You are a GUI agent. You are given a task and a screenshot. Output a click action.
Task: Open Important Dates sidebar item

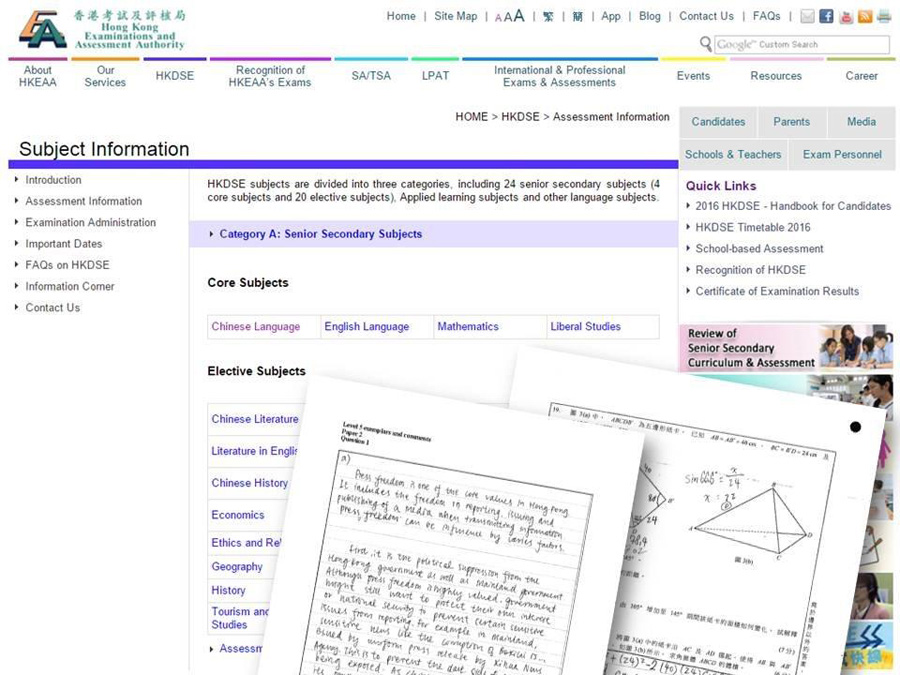pyautogui.click(x=64, y=243)
